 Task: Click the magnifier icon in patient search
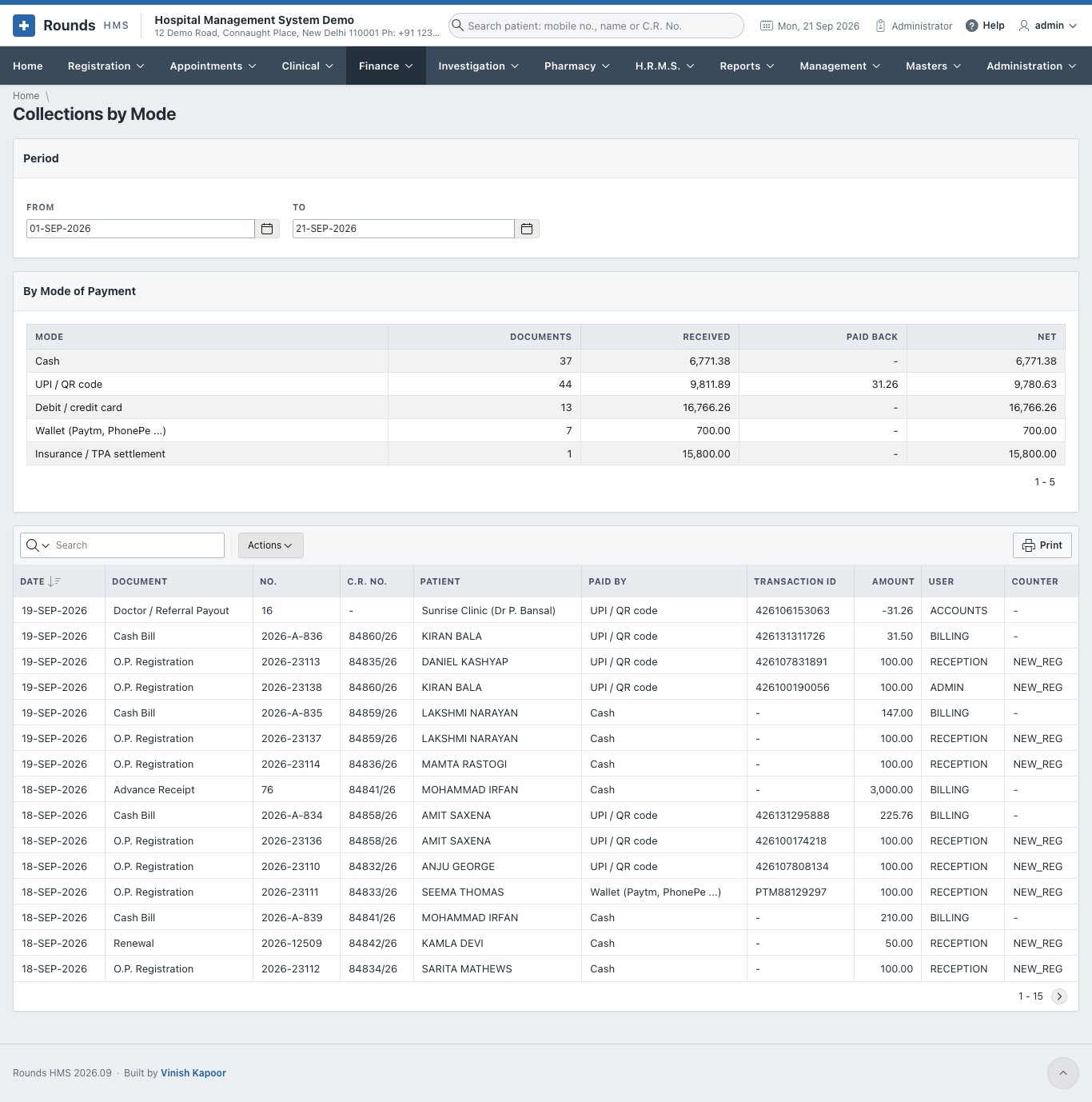[x=458, y=26]
